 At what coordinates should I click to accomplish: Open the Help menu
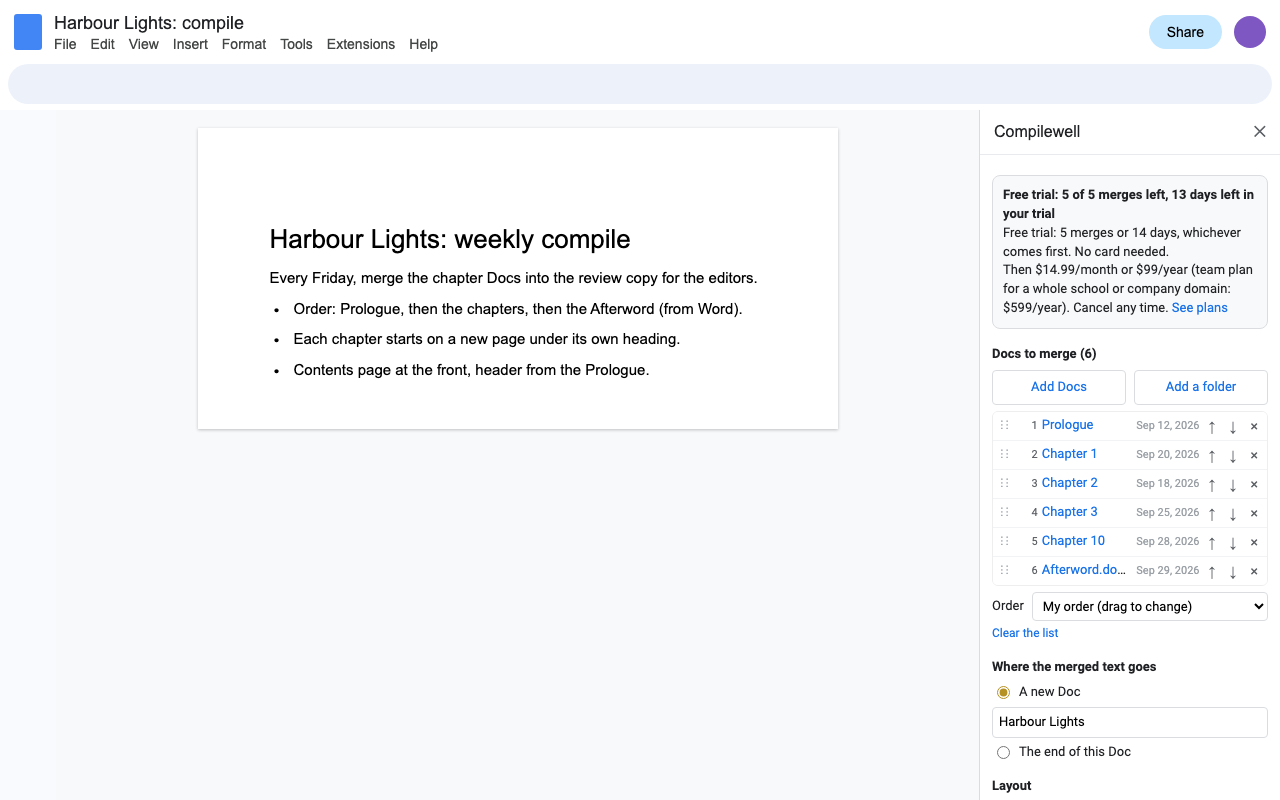[423, 44]
